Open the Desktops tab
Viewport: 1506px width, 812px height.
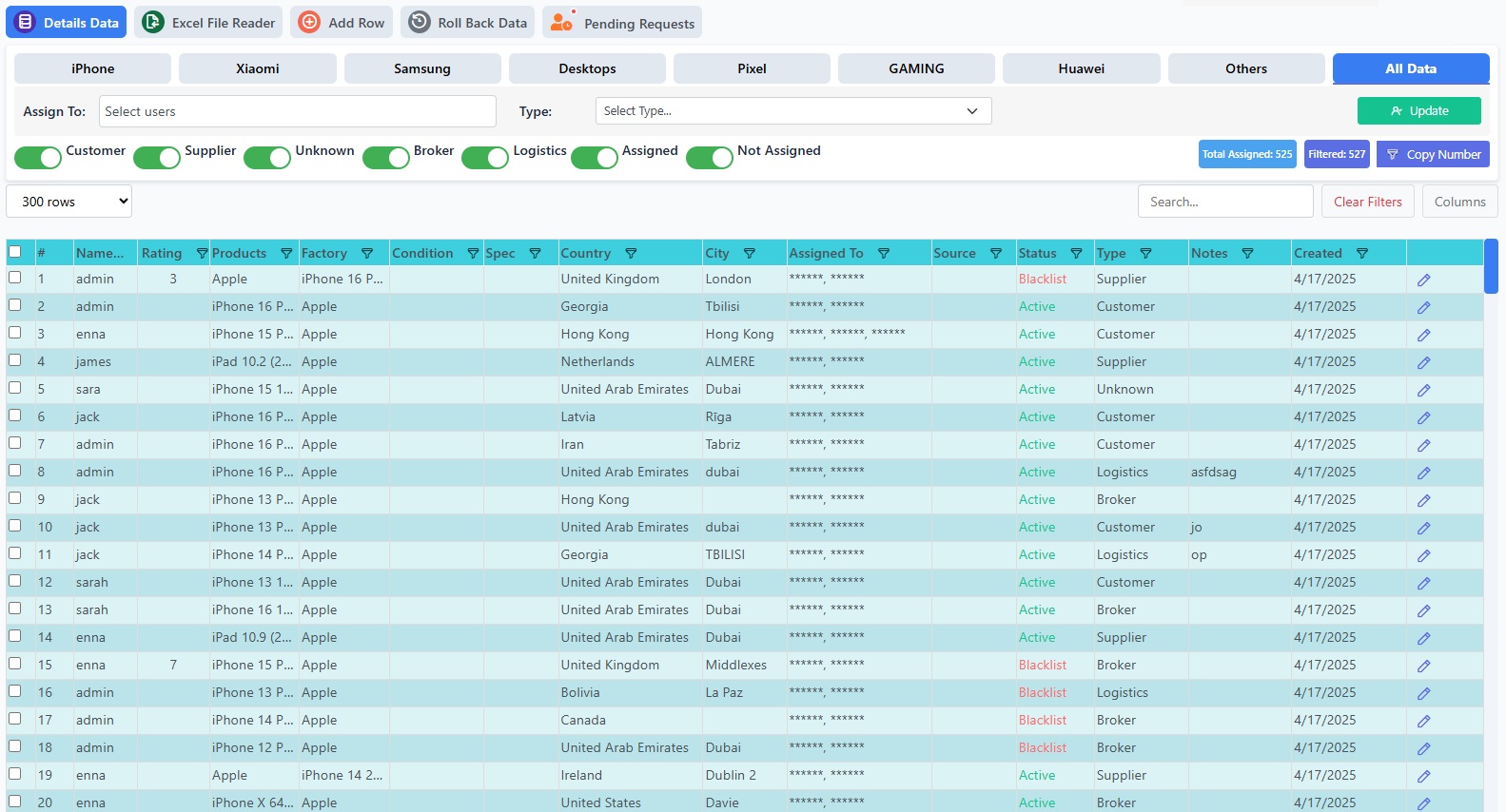[x=587, y=68]
